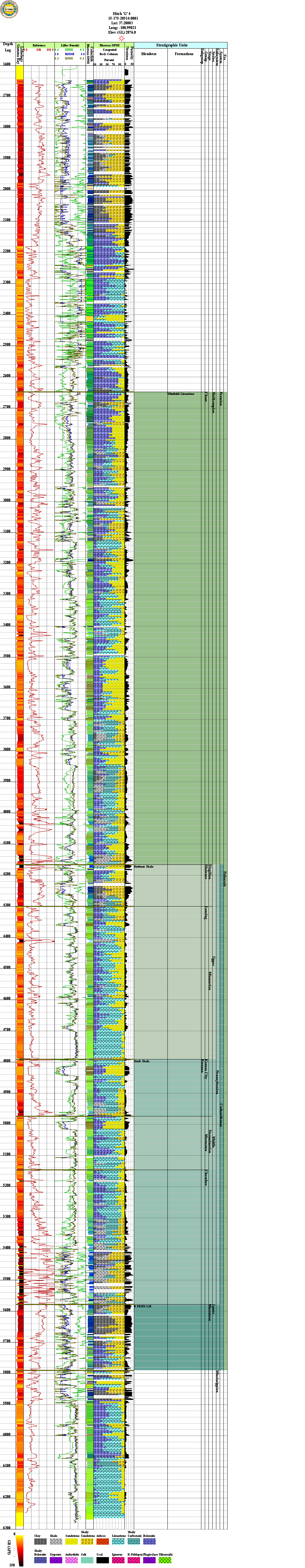The image size is (305, 1568).
Task: Click the 5000 depth label
Action: (x=7, y=1123)
